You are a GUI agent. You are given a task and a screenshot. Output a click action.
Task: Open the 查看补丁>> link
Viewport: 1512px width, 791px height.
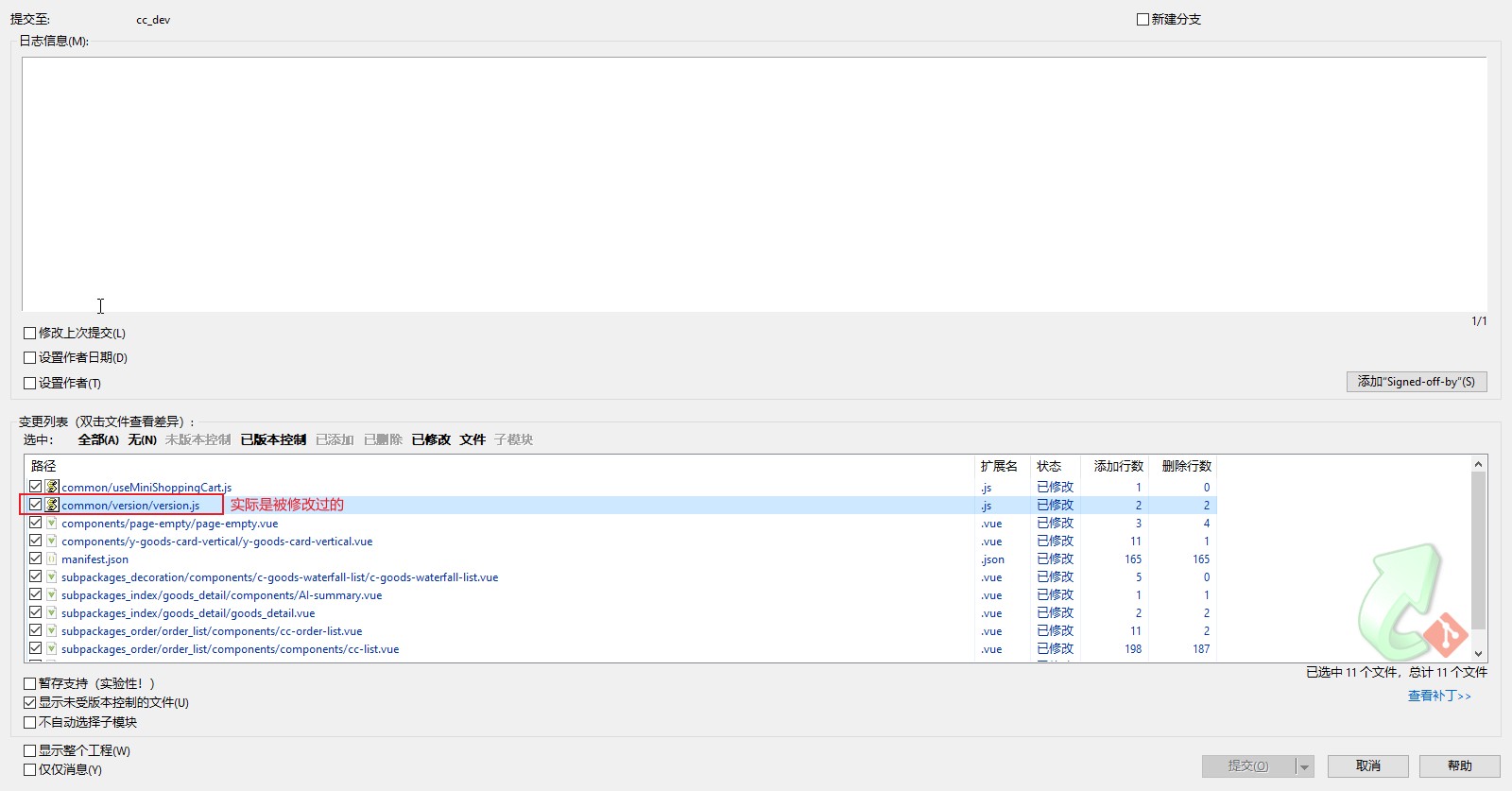point(1438,696)
